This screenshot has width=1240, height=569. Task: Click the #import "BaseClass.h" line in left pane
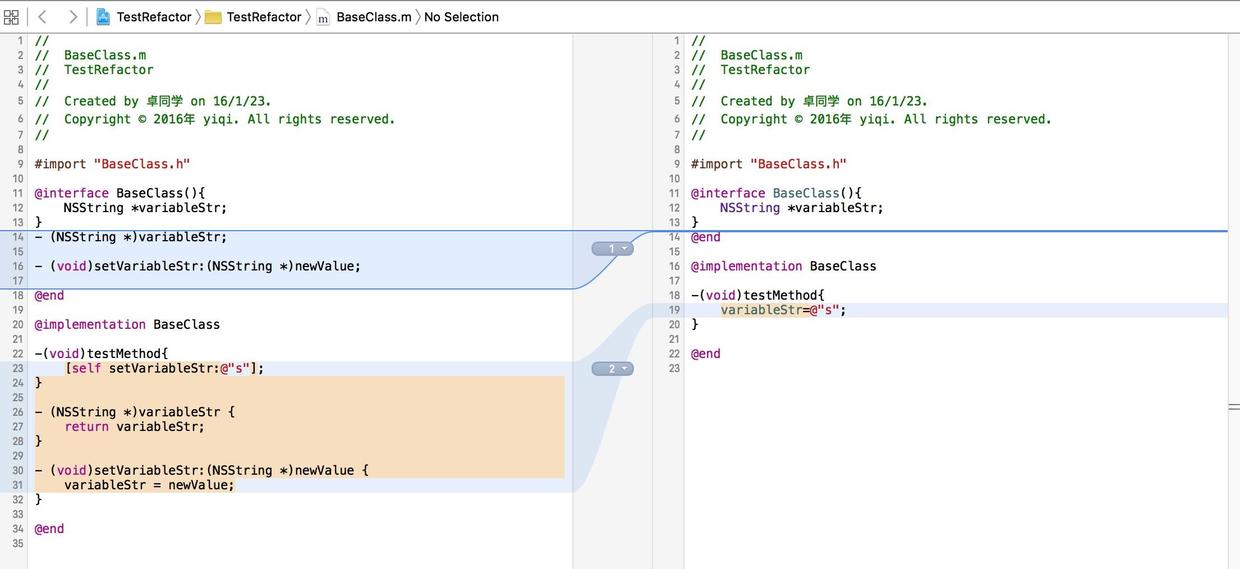112,164
